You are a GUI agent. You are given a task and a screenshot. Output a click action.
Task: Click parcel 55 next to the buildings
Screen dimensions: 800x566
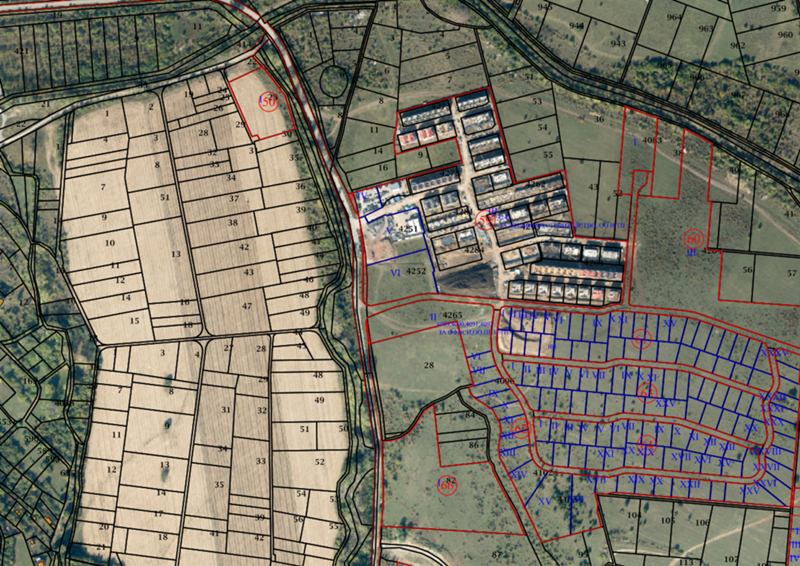point(547,154)
